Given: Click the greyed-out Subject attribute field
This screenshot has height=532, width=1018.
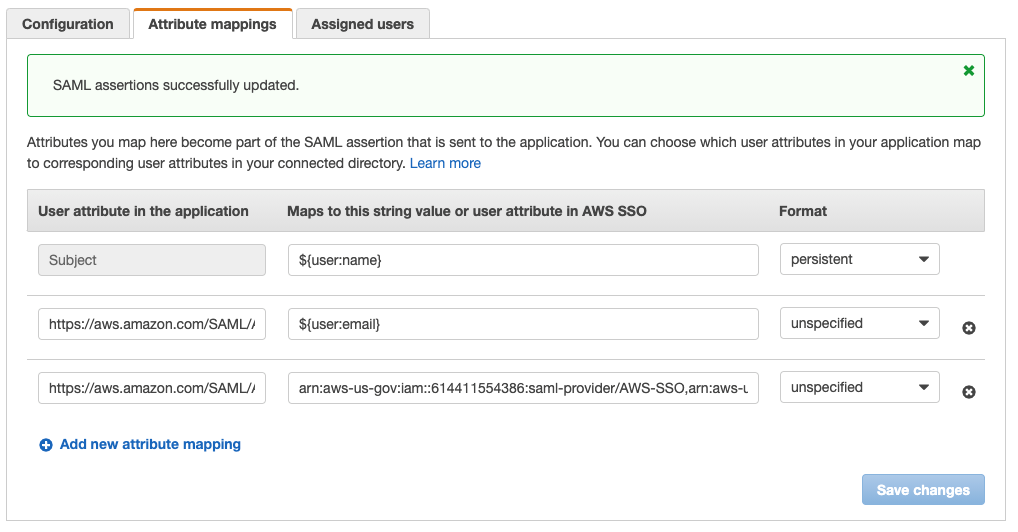Looking at the screenshot, I should point(152,260).
